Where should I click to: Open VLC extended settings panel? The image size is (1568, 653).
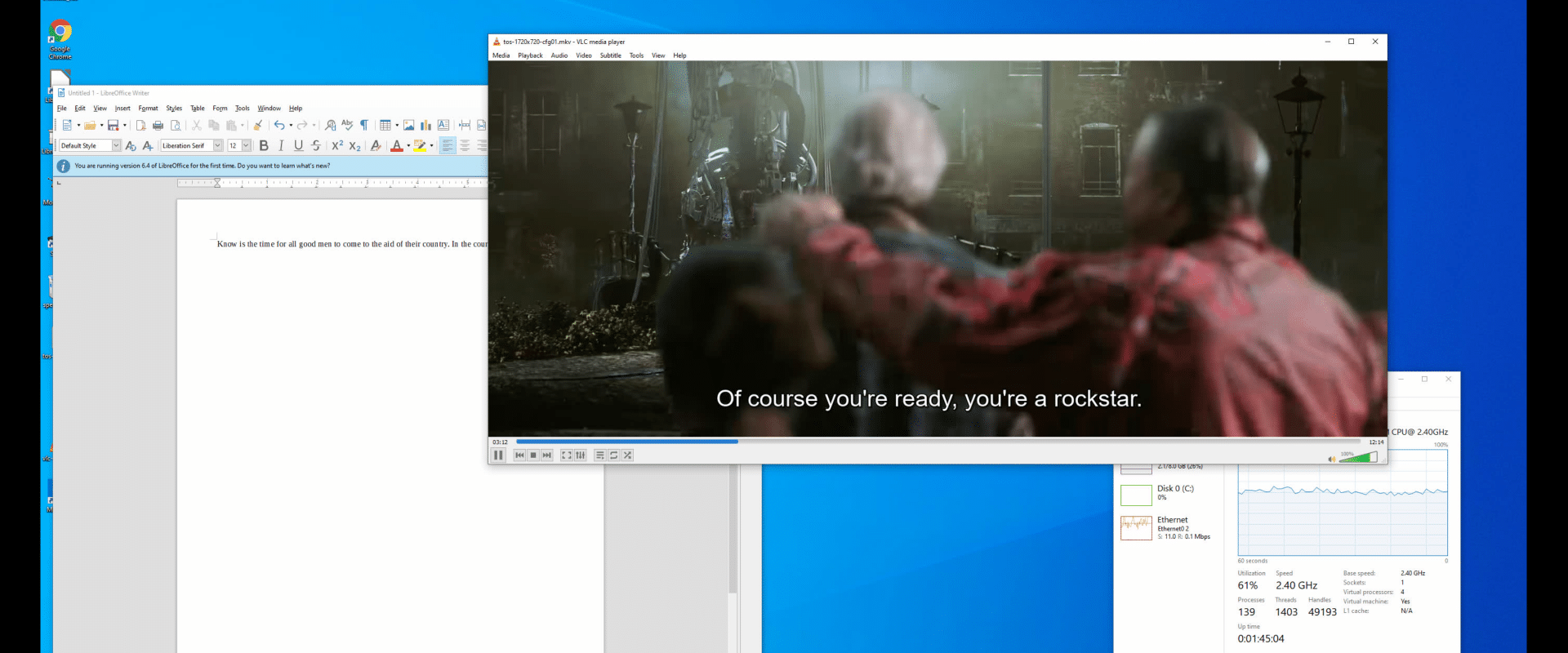(580, 455)
